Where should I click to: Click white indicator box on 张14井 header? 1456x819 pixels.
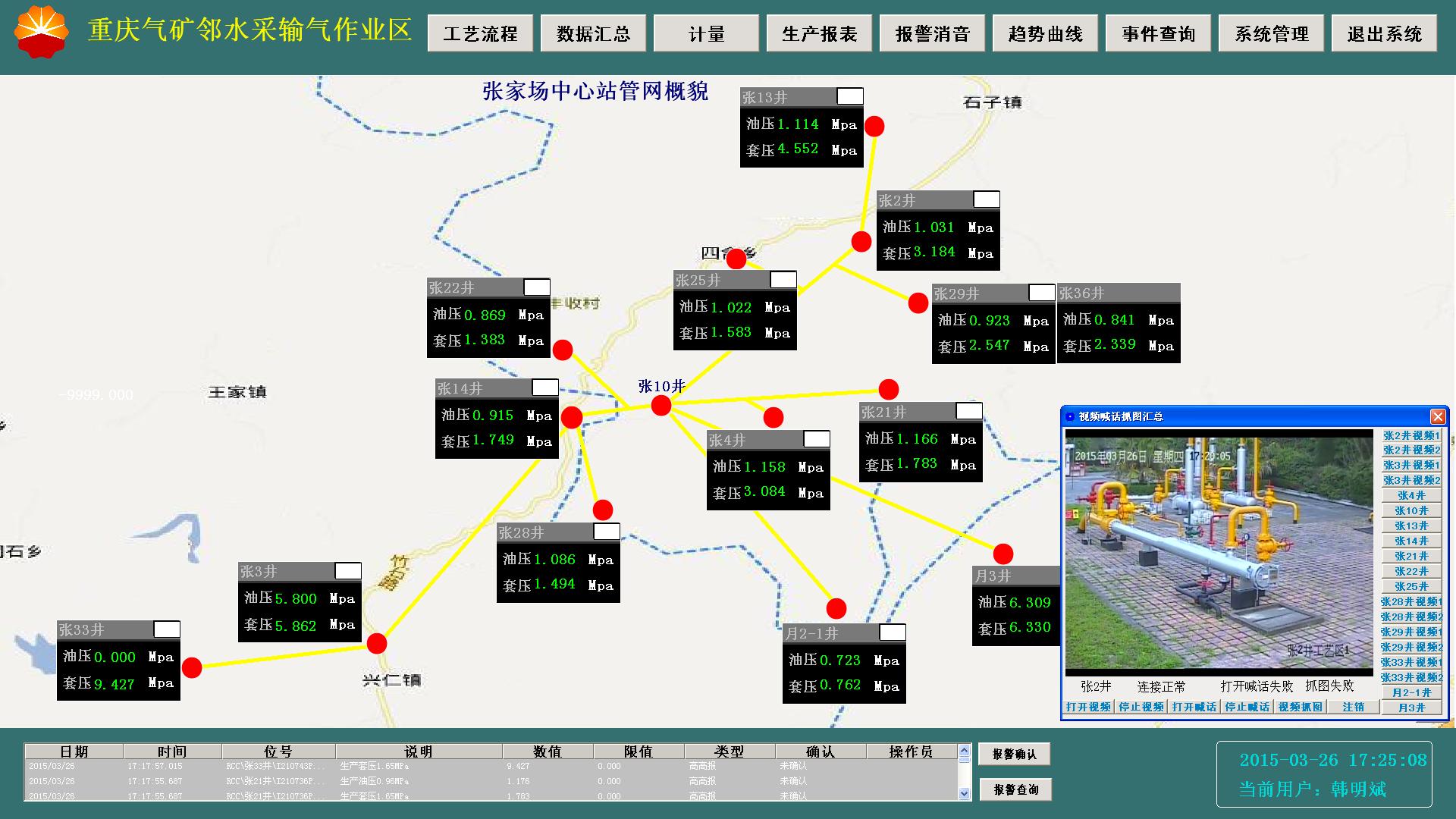click(545, 388)
